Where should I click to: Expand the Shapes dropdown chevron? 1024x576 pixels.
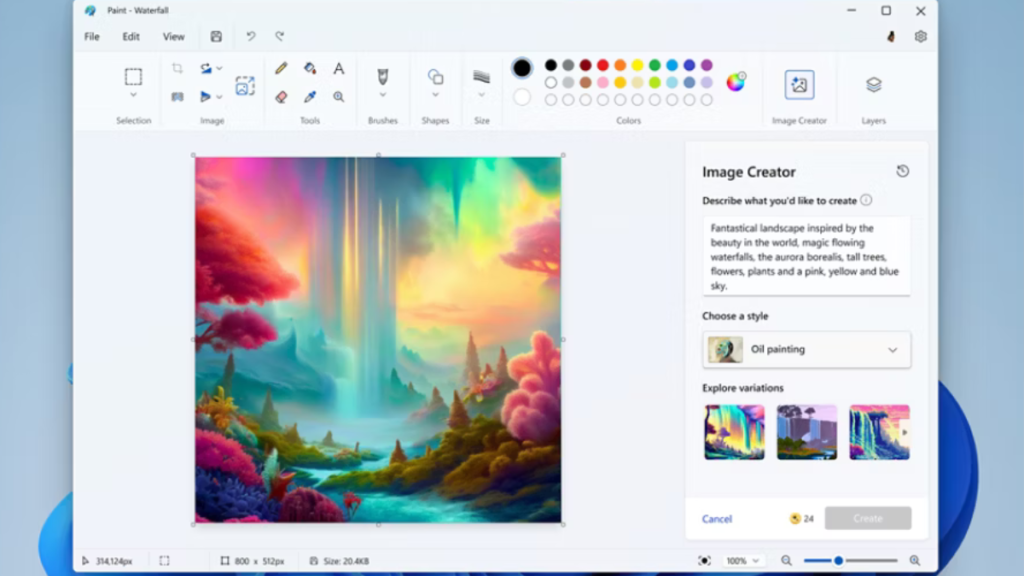436,95
